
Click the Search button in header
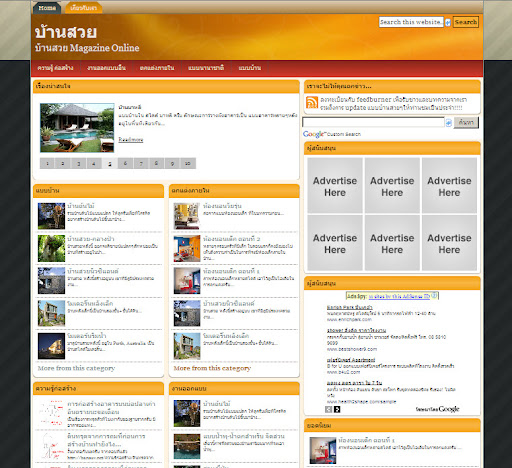pyautogui.click(x=466, y=22)
